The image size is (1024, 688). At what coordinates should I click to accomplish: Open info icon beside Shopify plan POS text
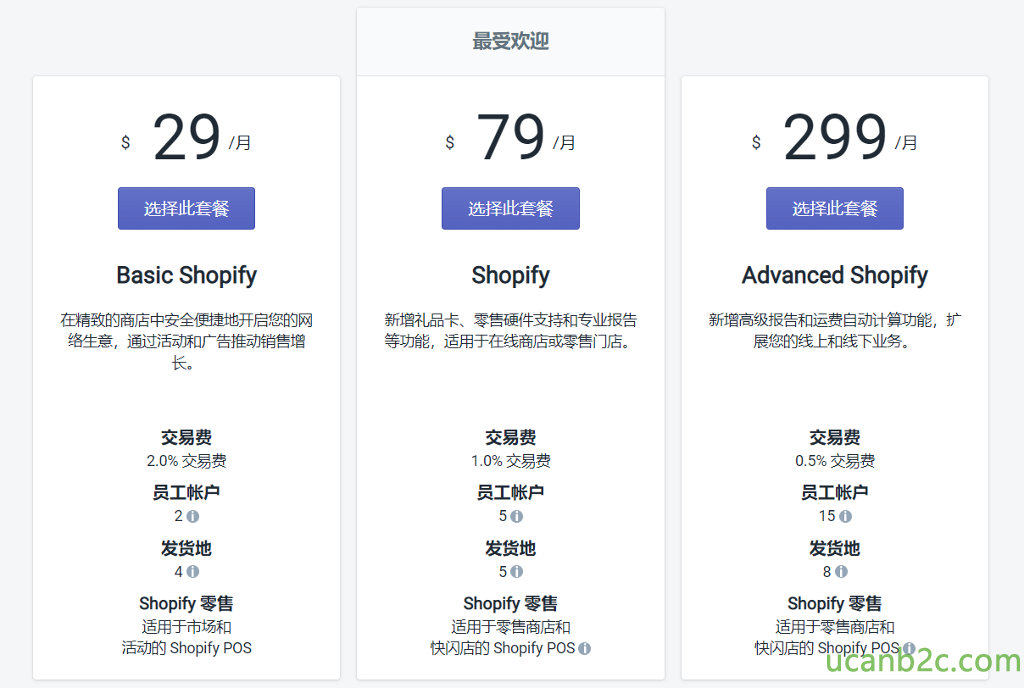point(584,648)
